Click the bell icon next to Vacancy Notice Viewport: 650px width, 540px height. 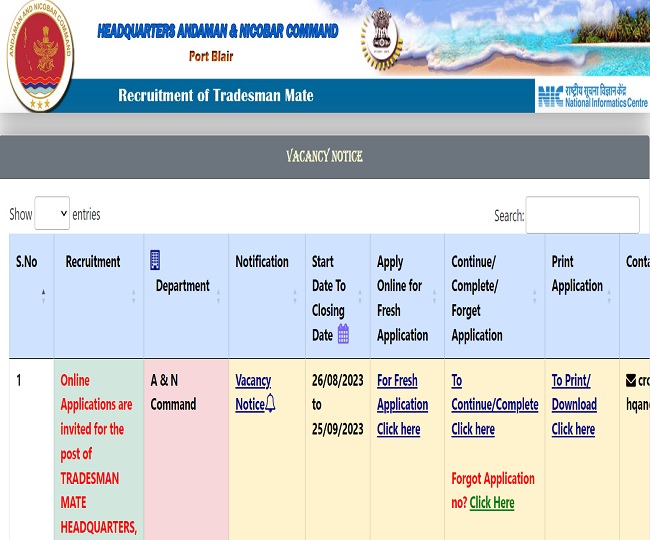pos(270,404)
